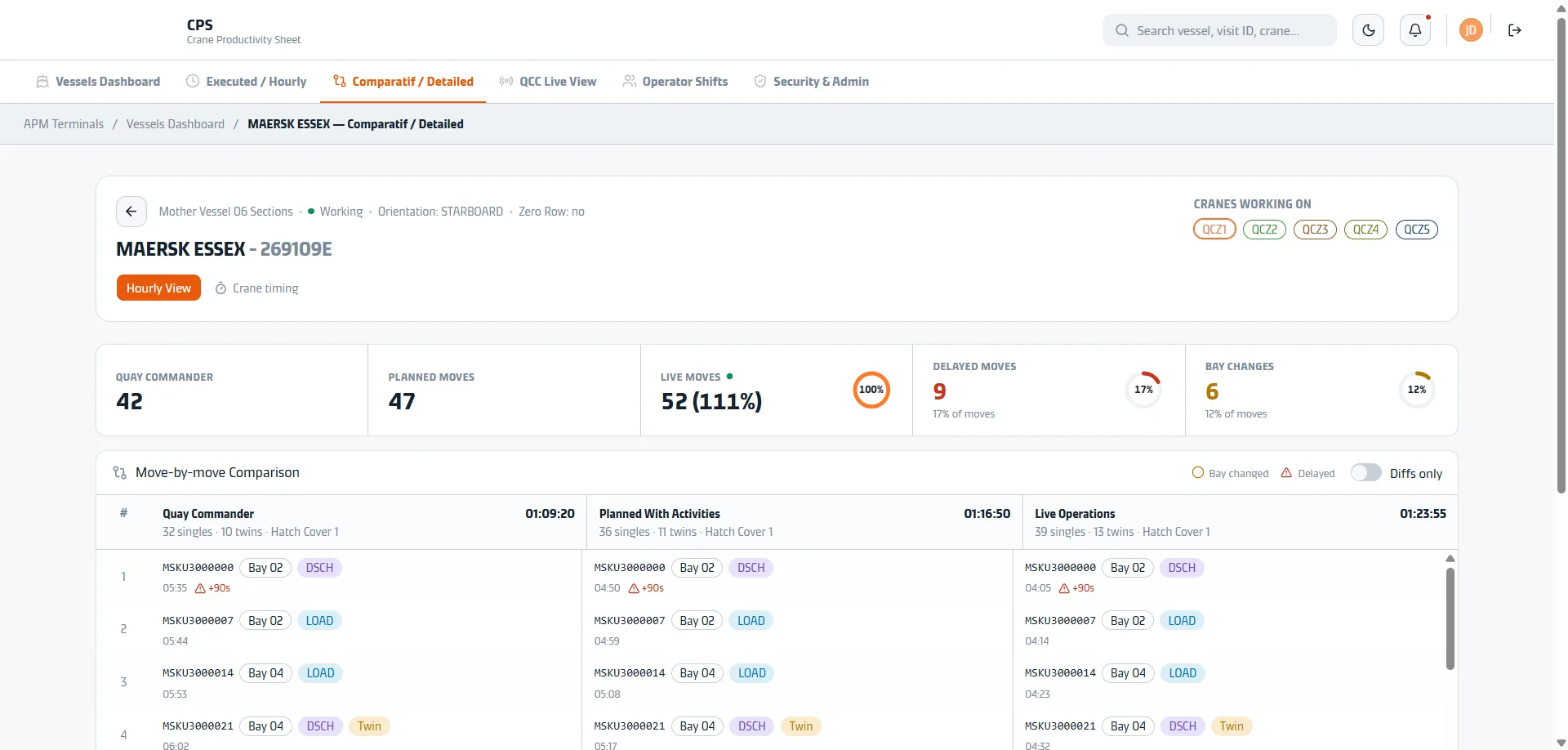Open the Crane timing link
Image resolution: width=1568 pixels, height=750 pixels.
click(256, 288)
